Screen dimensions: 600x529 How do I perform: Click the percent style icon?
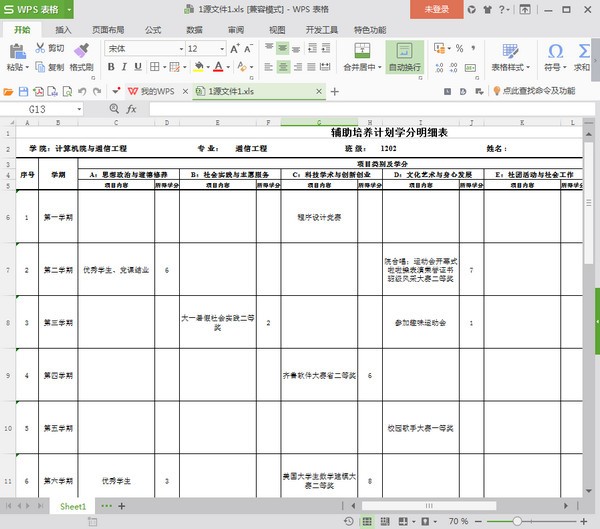(x=459, y=48)
